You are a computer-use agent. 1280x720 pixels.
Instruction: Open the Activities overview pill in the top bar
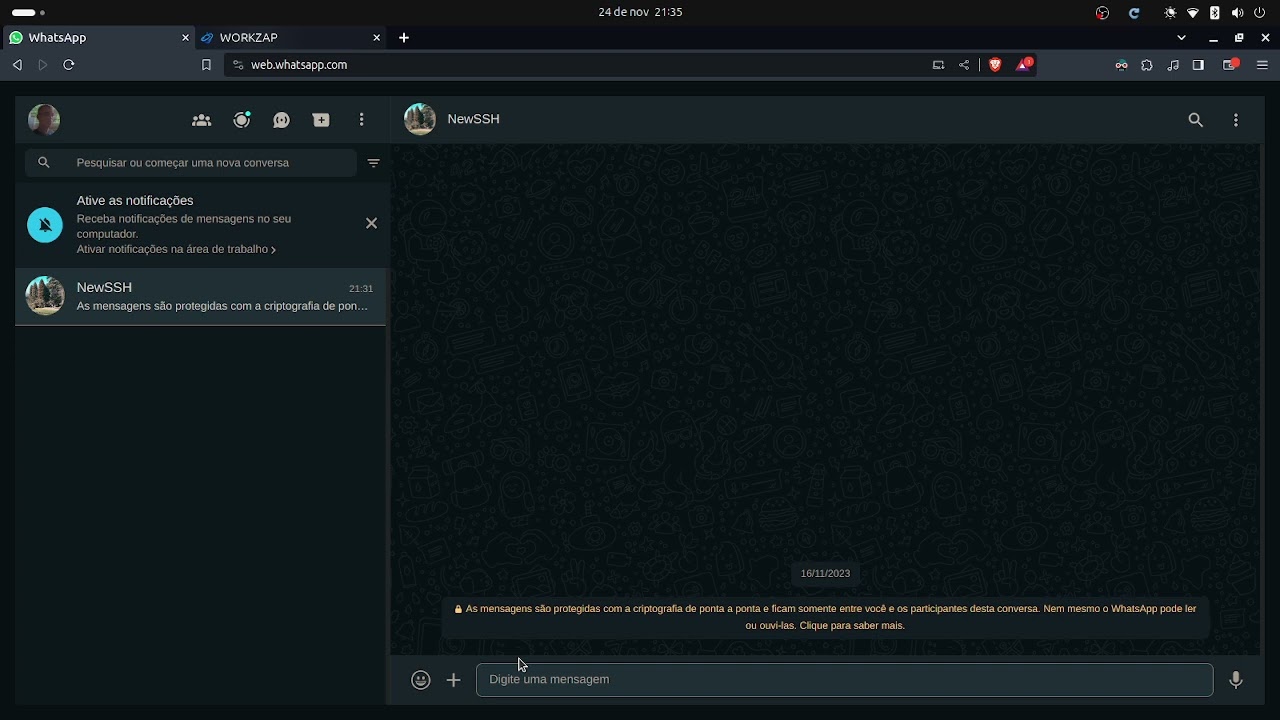[x=28, y=12]
